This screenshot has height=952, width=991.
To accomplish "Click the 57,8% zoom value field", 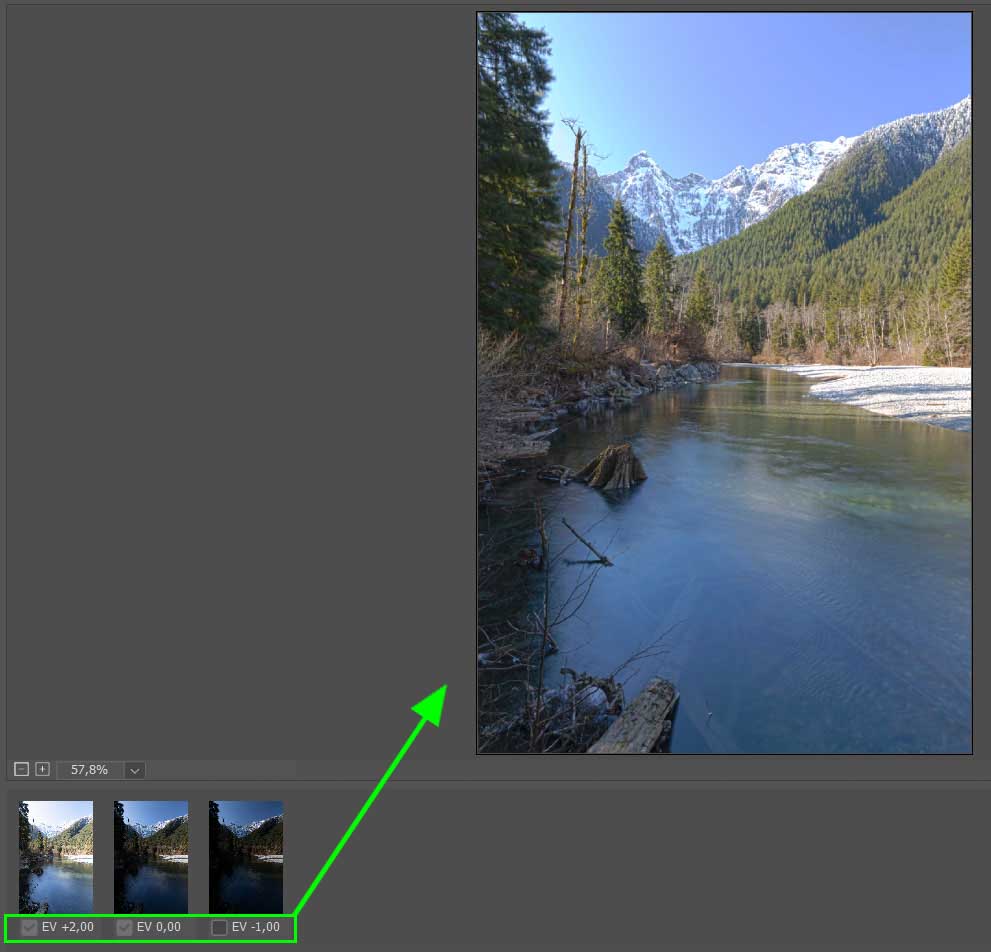I will point(90,770).
